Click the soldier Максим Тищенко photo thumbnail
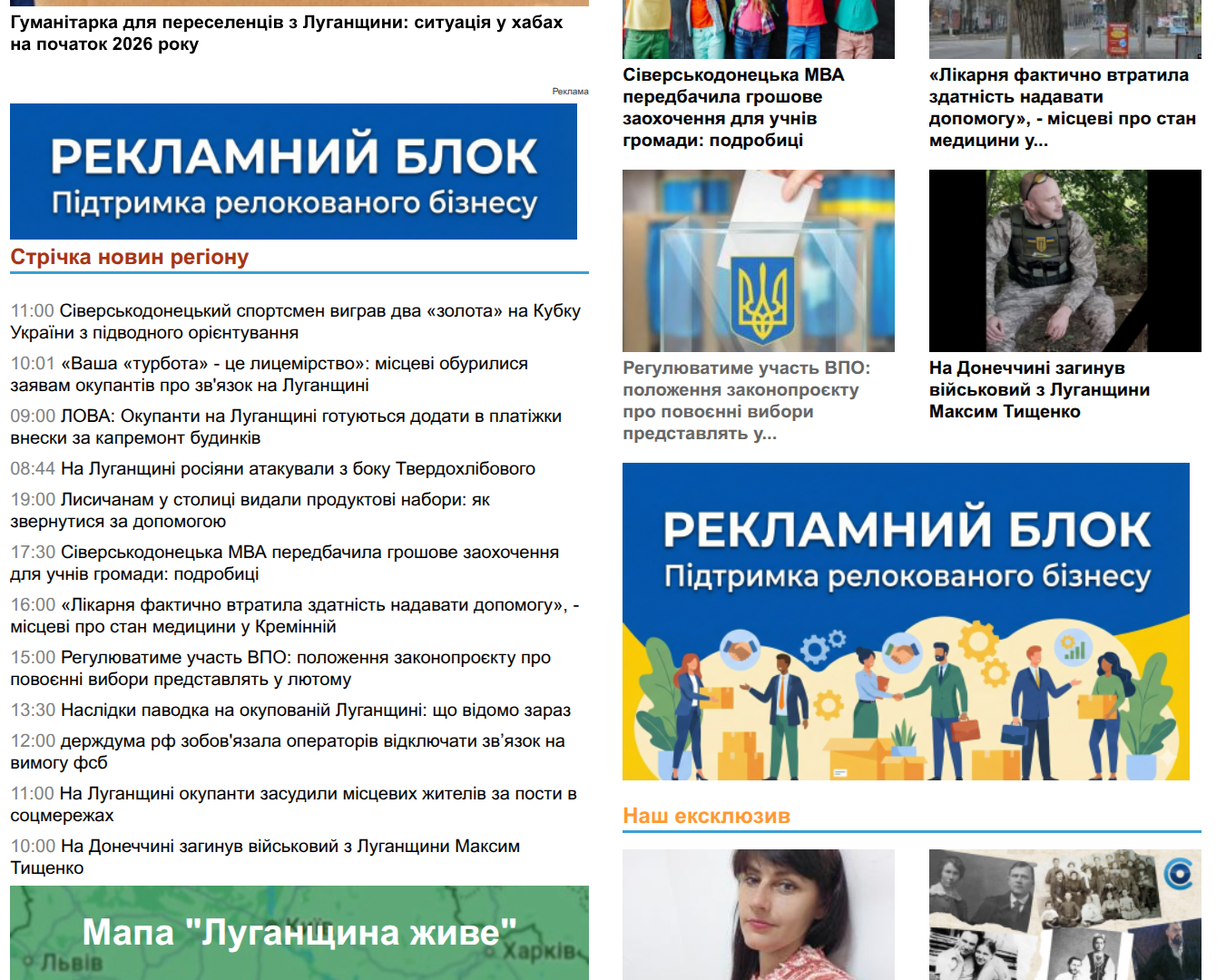 tap(1064, 260)
